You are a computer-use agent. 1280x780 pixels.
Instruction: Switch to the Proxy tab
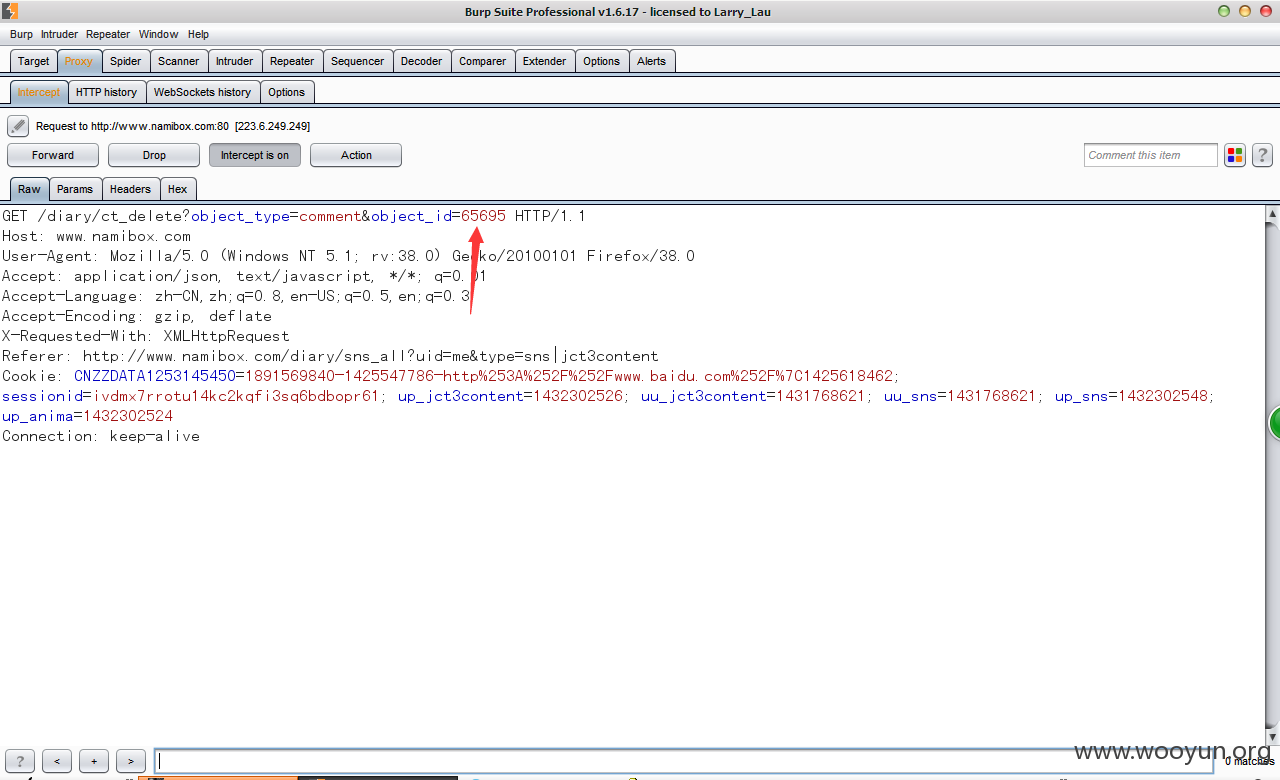[79, 61]
